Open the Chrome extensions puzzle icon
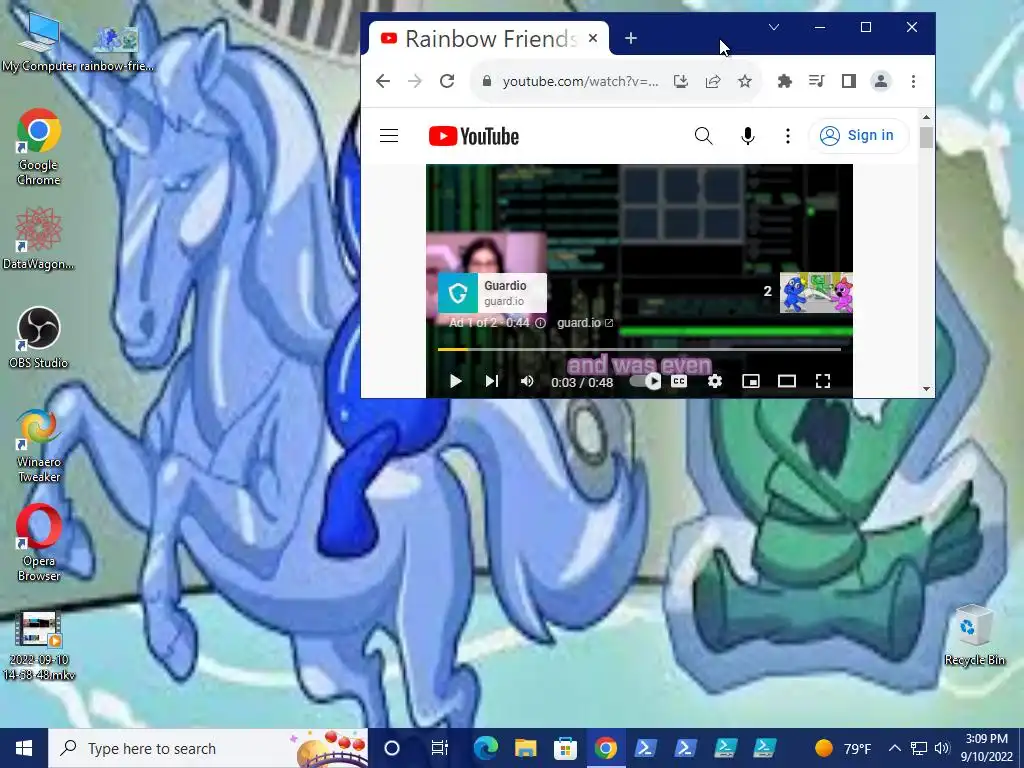Viewport: 1024px width, 768px height. coord(784,81)
